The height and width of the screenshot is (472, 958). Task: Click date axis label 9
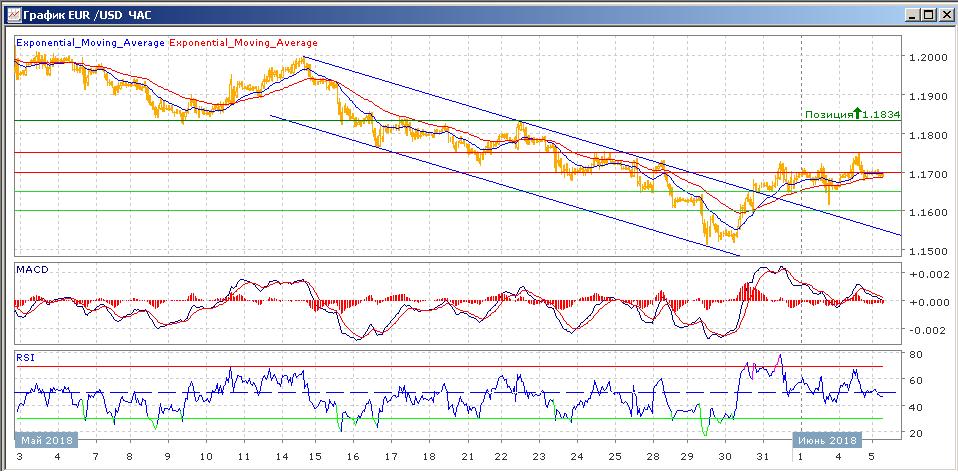(168, 457)
